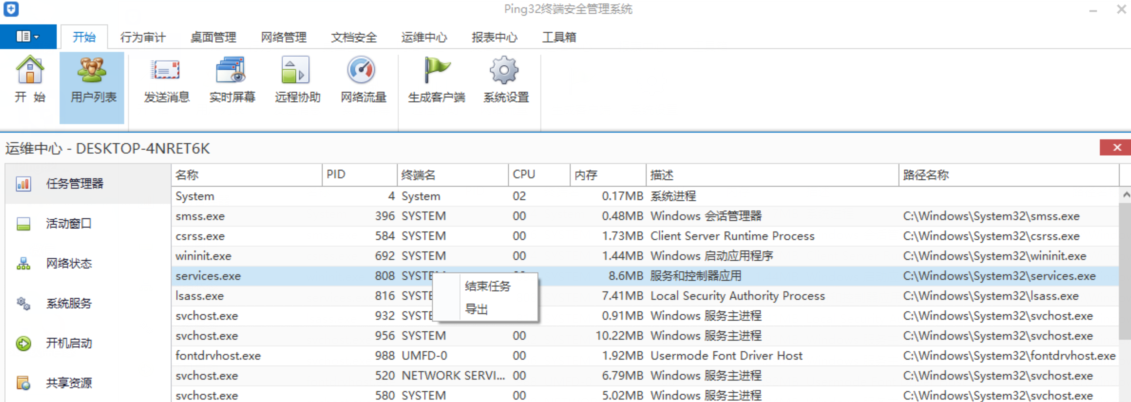This screenshot has height=402, width=1131.
Task: Select the svchost.exe row with PID 956
Action: [x=645, y=336]
